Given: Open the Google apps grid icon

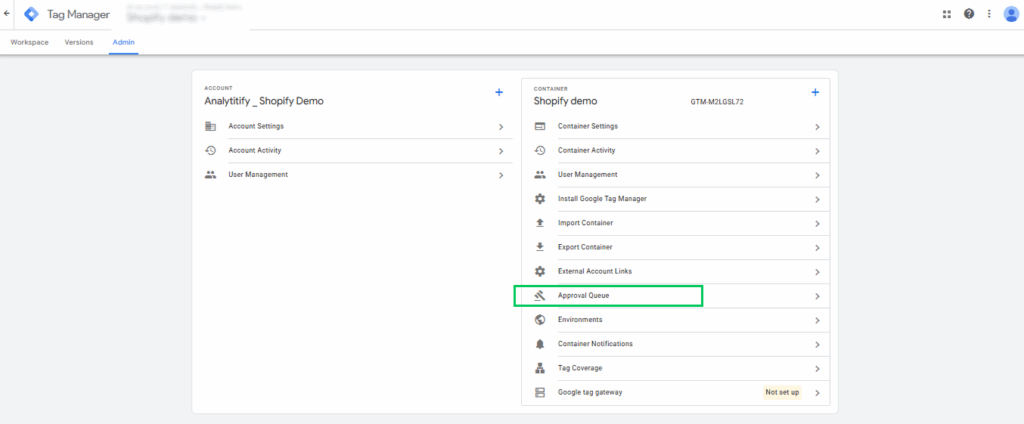Looking at the screenshot, I should (947, 14).
